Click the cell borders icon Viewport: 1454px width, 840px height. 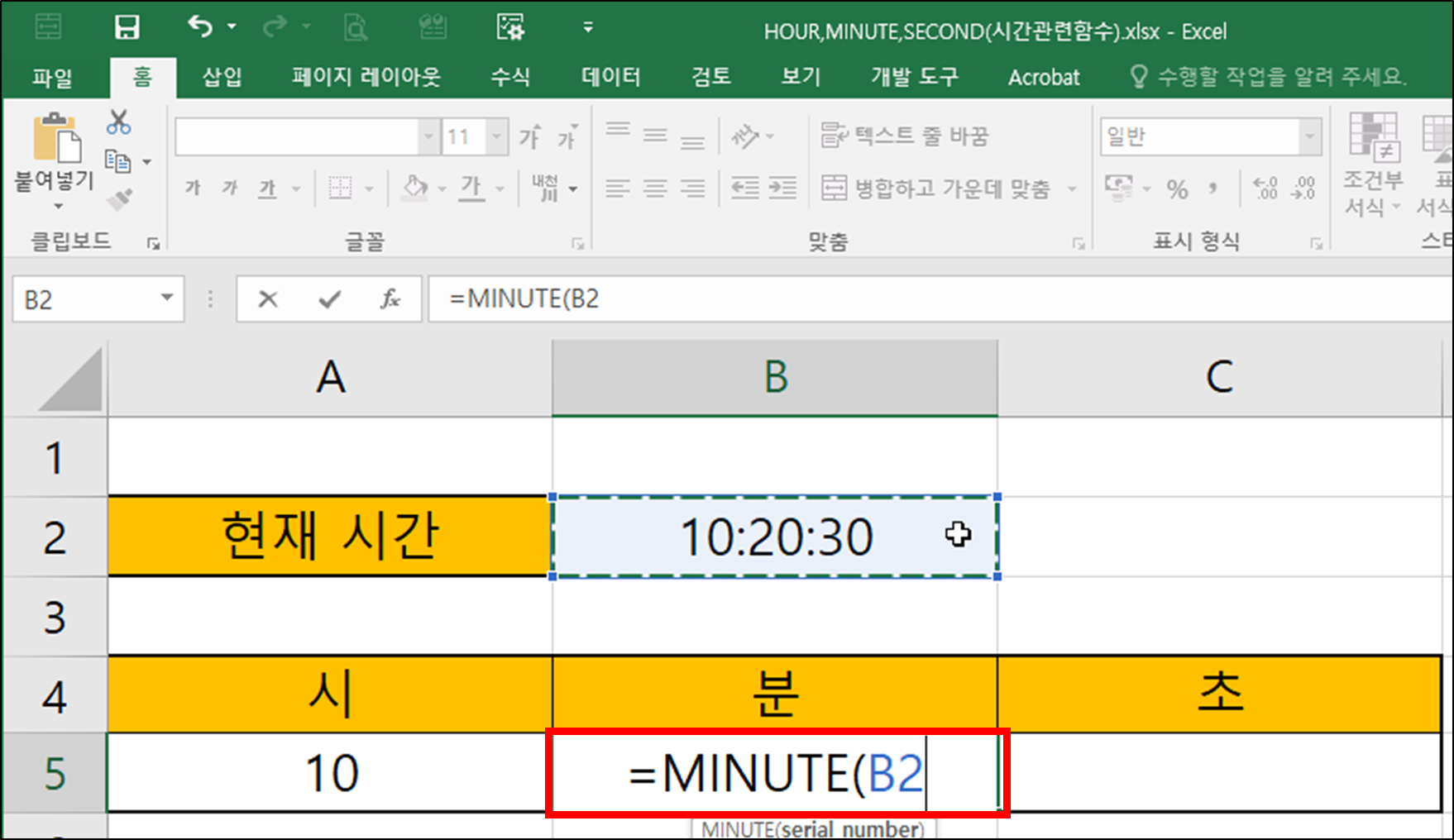tap(340, 189)
